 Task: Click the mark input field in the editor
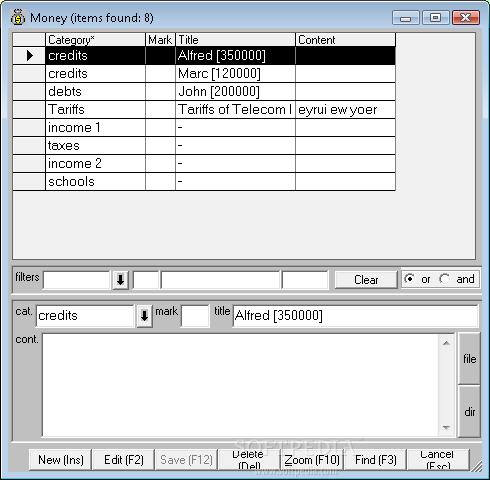click(195, 315)
